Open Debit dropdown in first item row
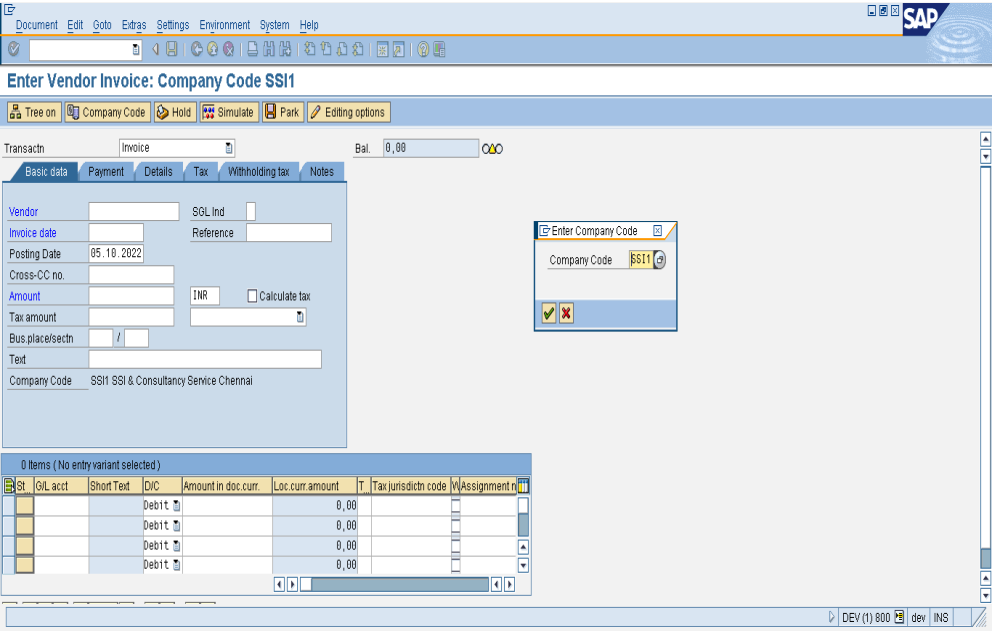 coord(177,506)
